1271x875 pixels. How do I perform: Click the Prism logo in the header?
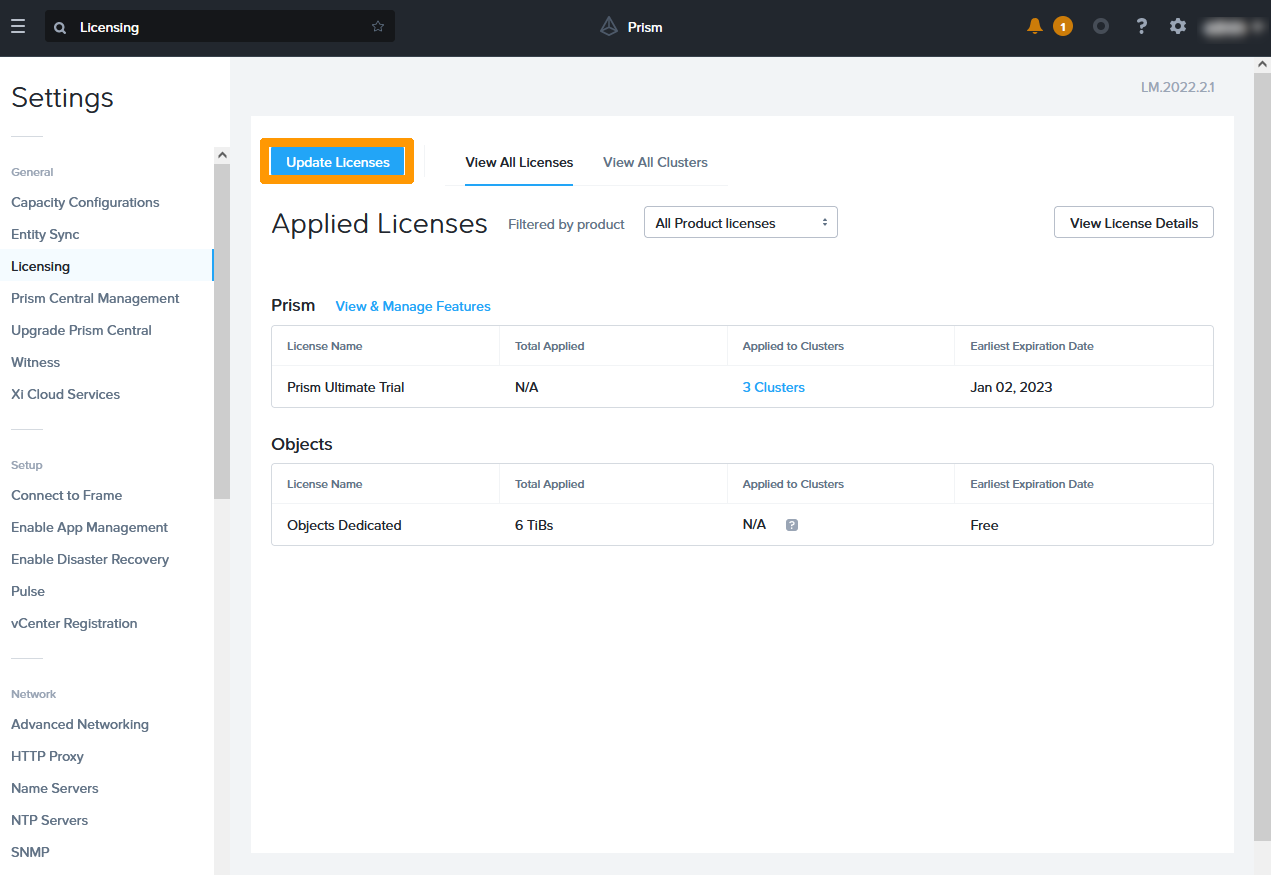tap(630, 26)
